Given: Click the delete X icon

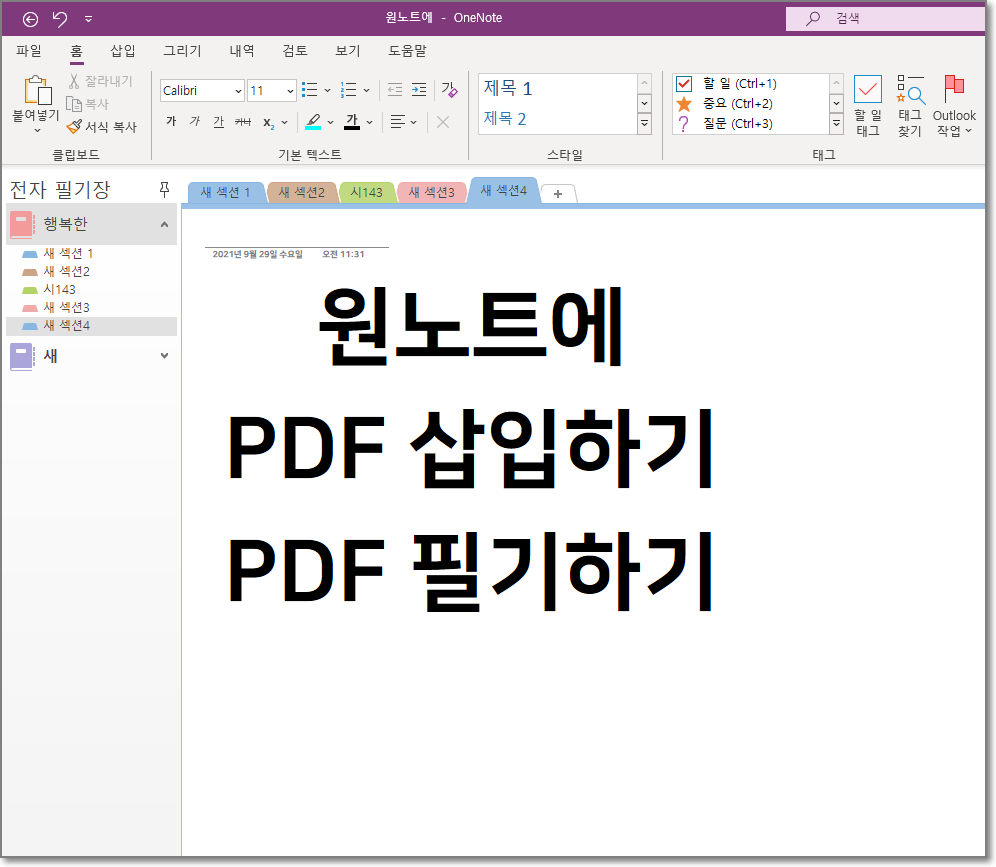Looking at the screenshot, I should (443, 122).
